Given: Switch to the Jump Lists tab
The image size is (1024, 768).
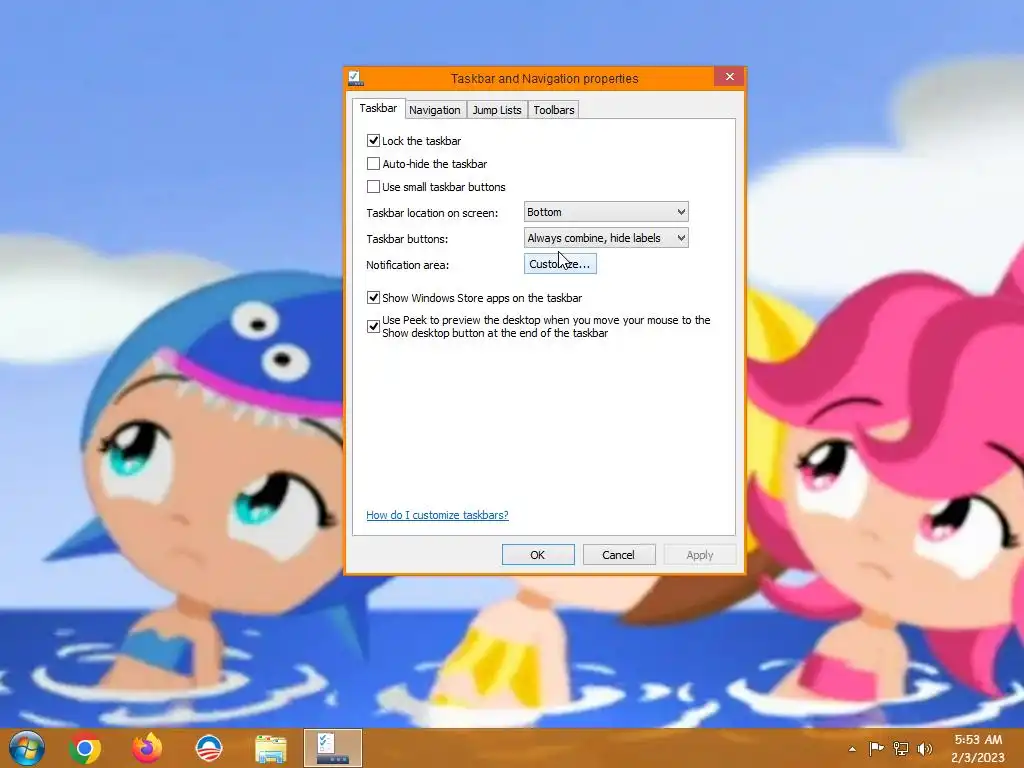Looking at the screenshot, I should coord(497,110).
